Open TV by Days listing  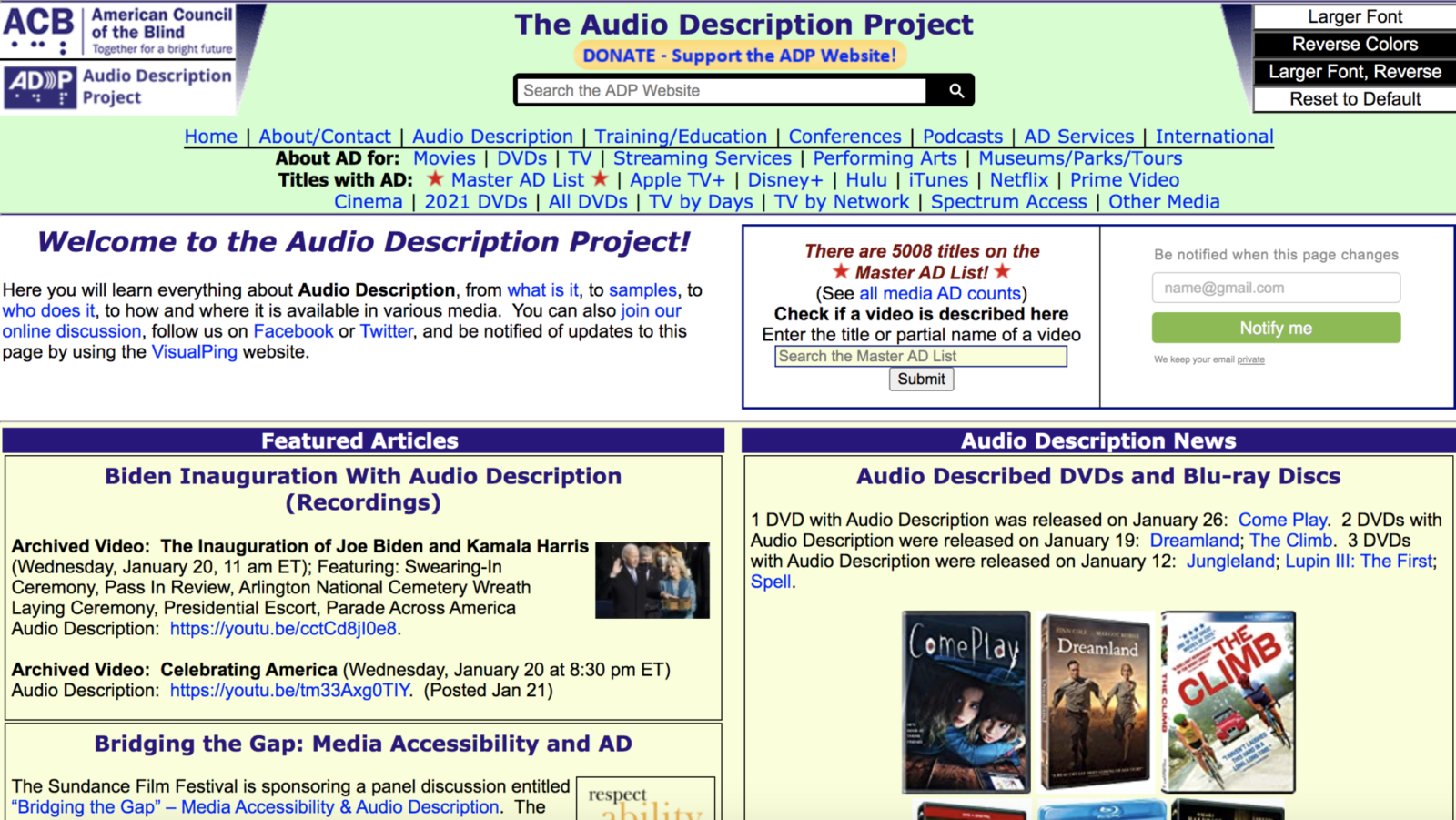[x=701, y=202]
